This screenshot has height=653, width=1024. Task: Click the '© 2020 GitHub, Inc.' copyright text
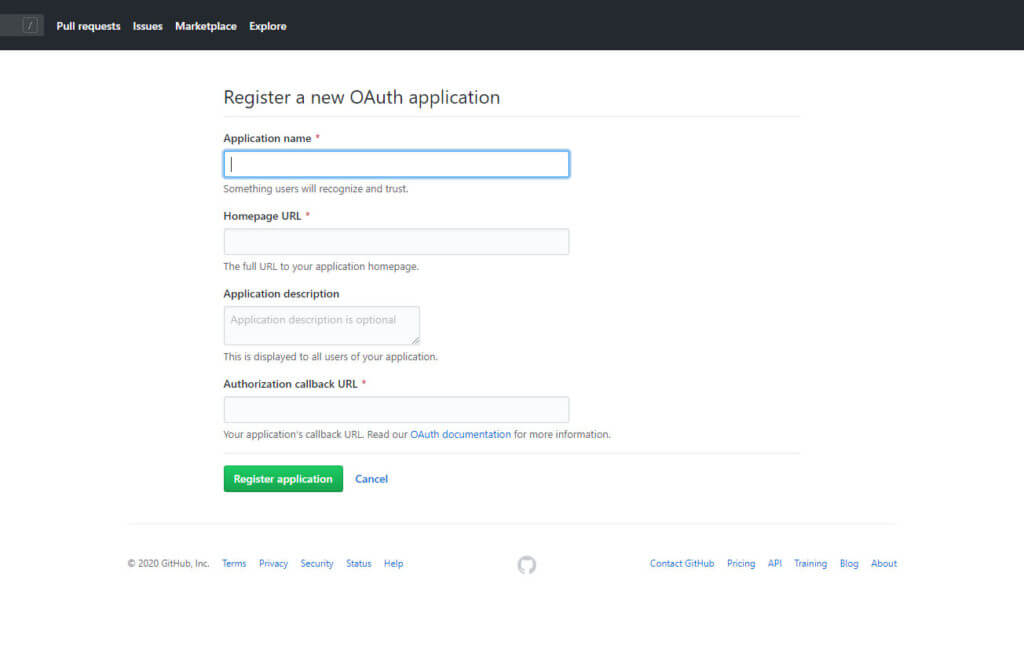point(168,564)
